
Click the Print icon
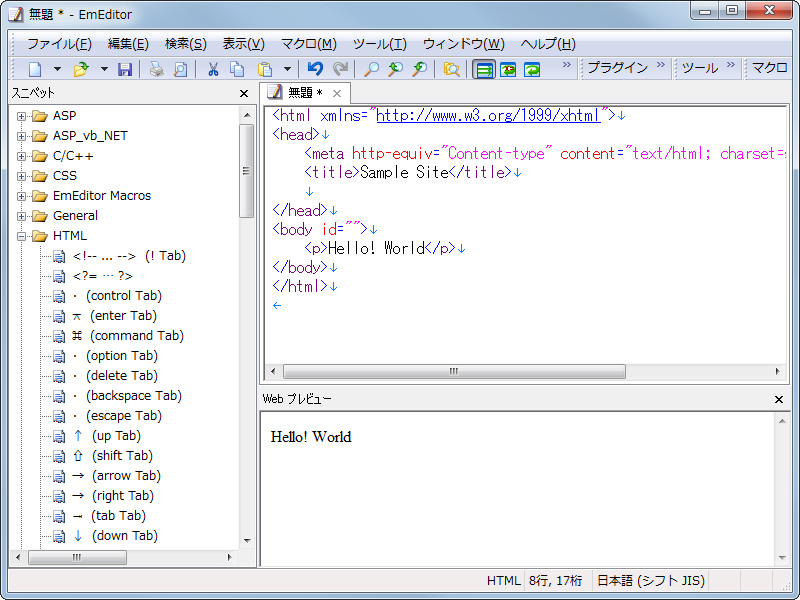pos(155,69)
